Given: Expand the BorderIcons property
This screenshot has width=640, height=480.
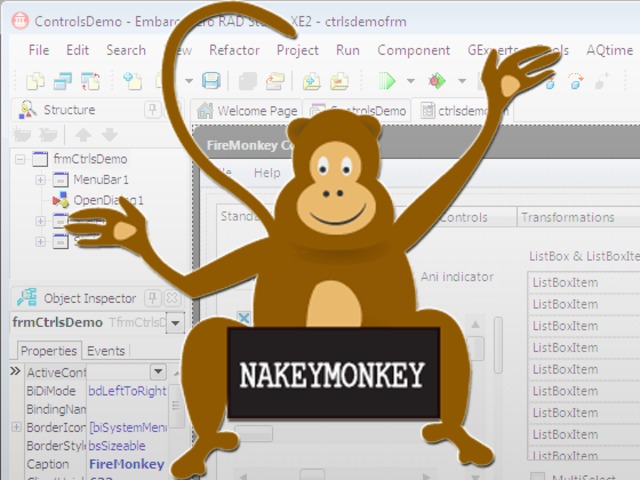Looking at the screenshot, I should point(16,427).
